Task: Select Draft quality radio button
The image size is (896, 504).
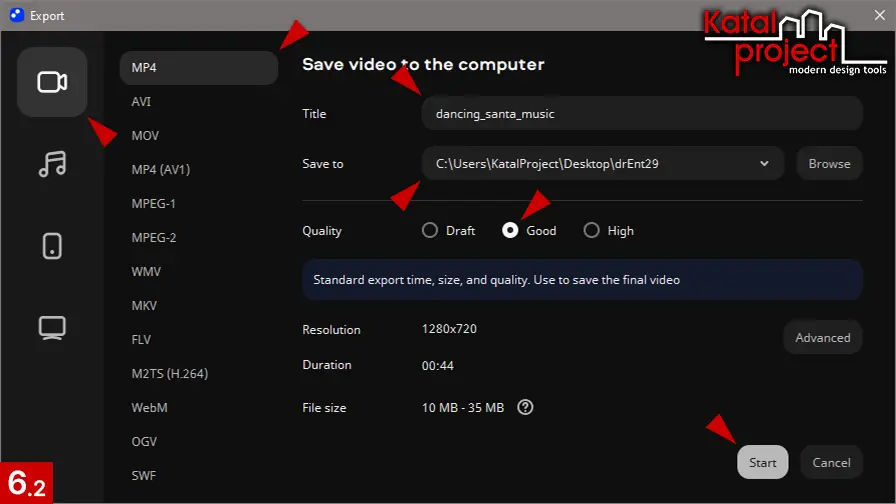Action: 430,231
